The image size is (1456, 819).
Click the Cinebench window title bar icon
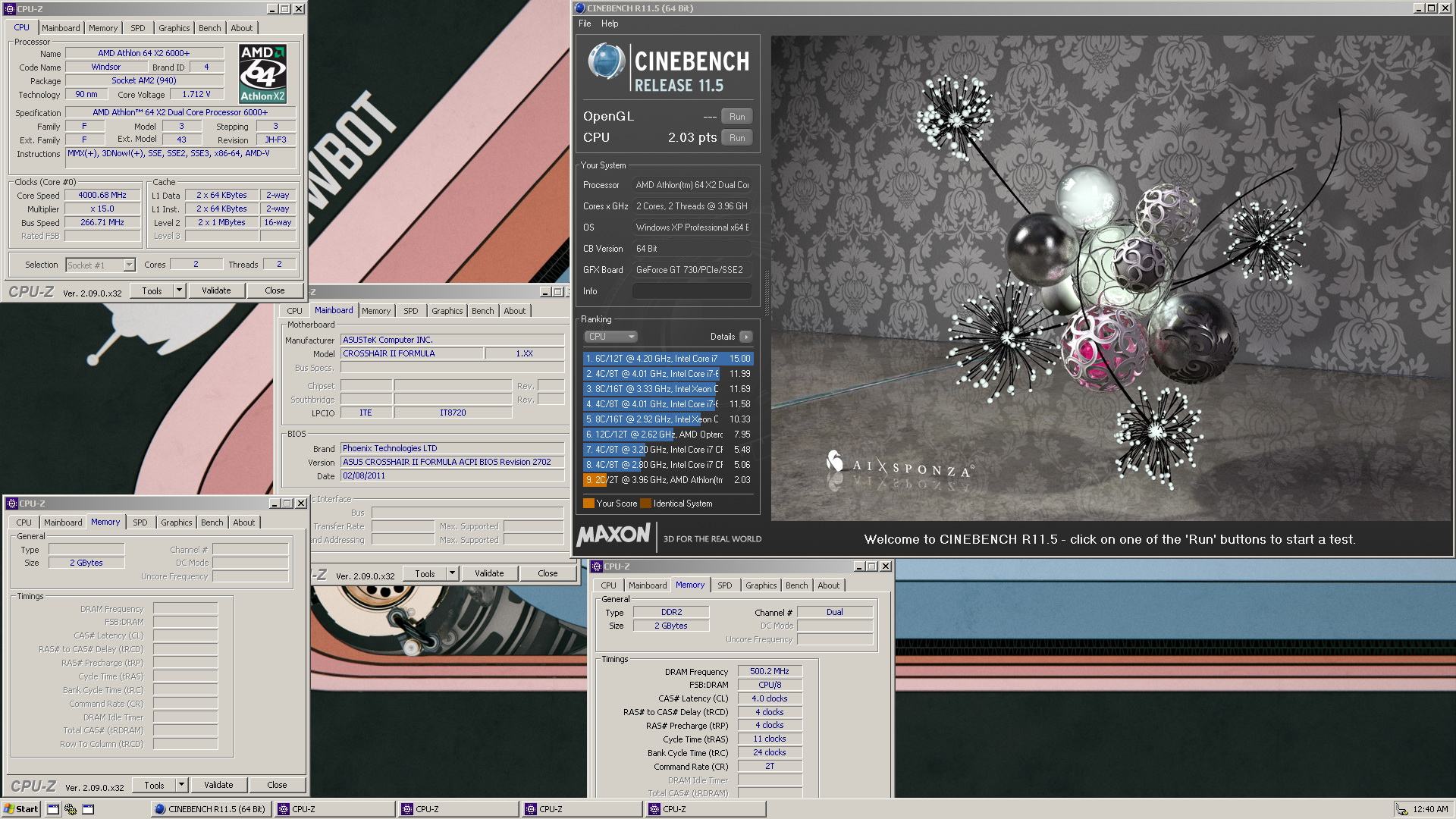[x=580, y=8]
